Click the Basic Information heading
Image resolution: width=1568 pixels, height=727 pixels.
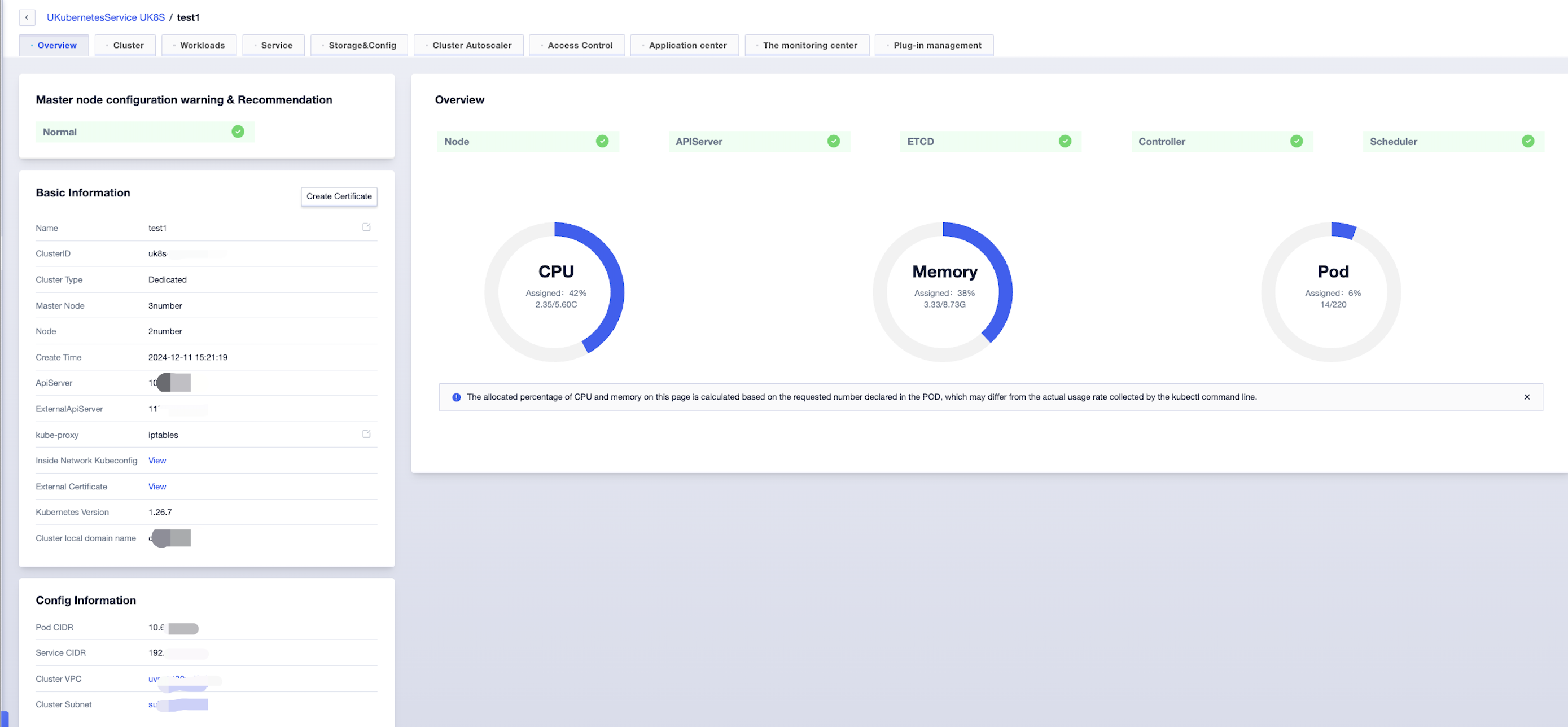pos(83,192)
